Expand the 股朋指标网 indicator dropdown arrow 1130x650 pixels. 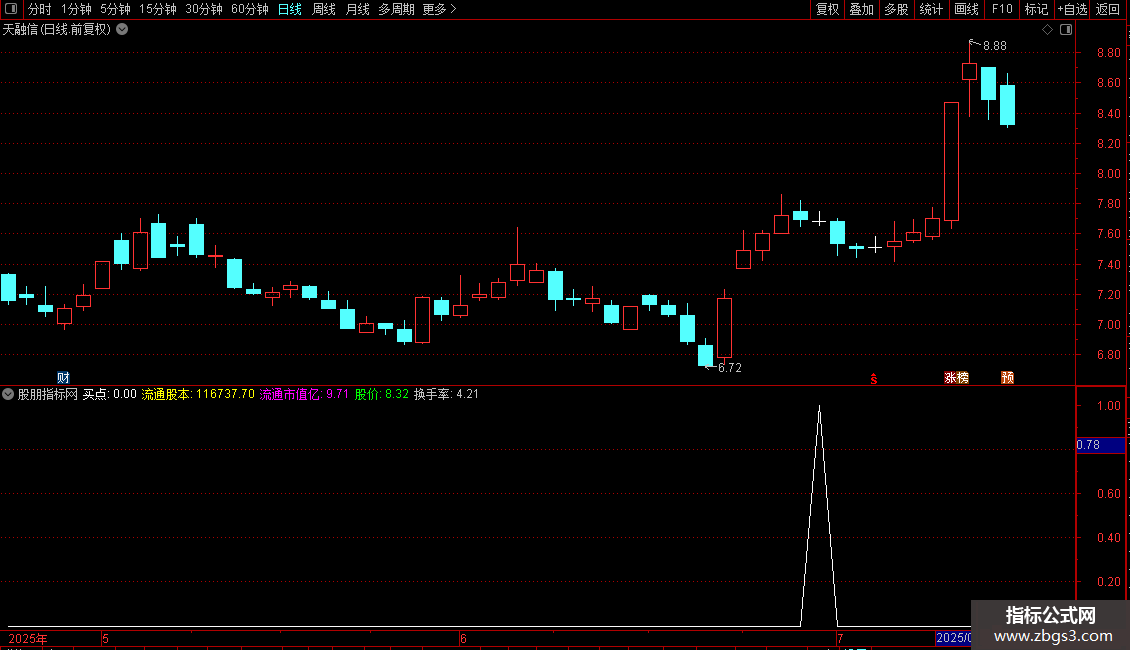coord(8,394)
